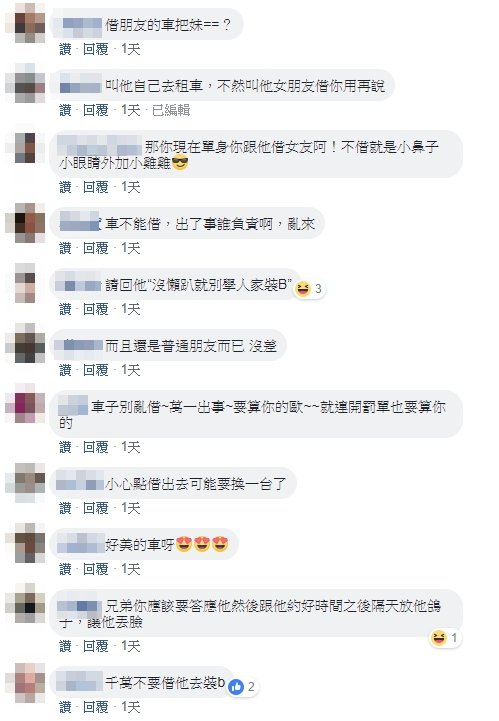This screenshot has height=721, width=499.
Task: Reply to the 請回他沒懶趴 comment
Action: [x=96, y=309]
